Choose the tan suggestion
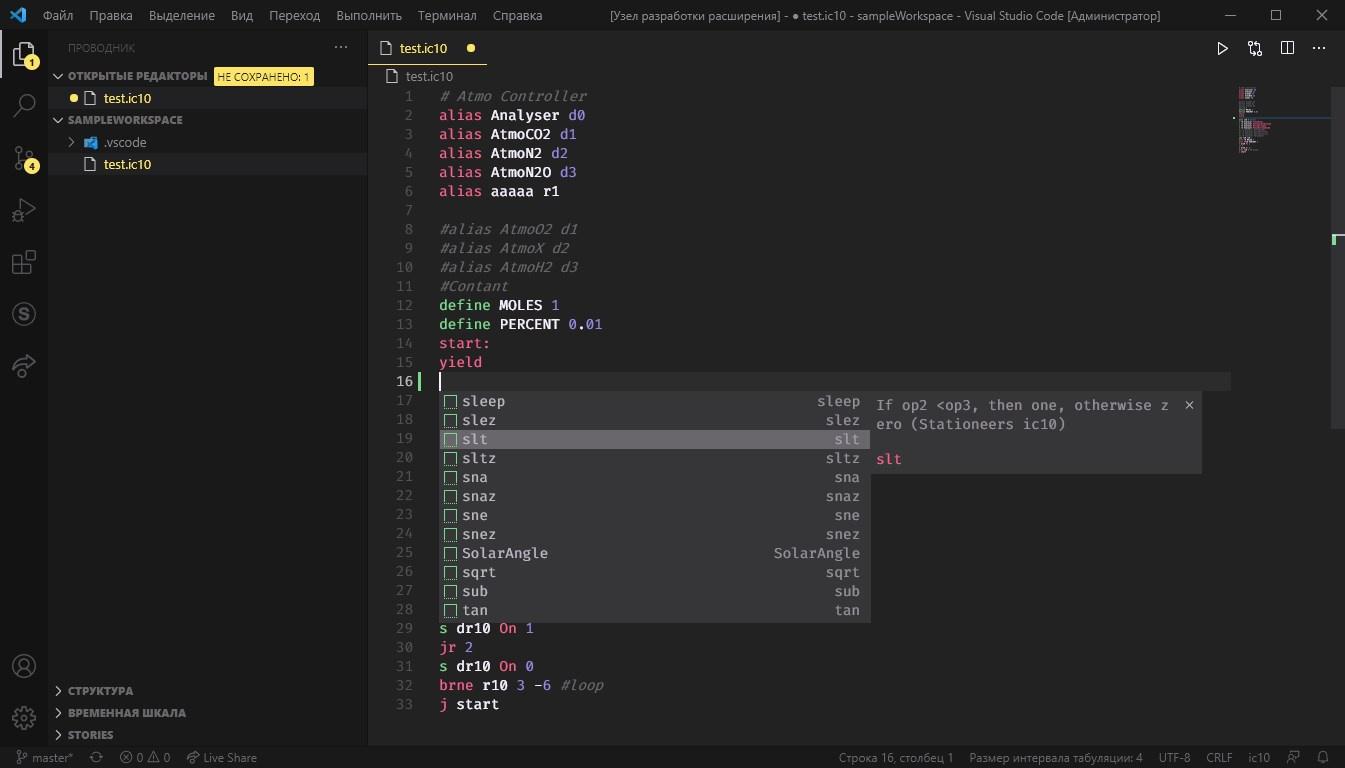Image resolution: width=1345 pixels, height=768 pixels. (x=655, y=610)
